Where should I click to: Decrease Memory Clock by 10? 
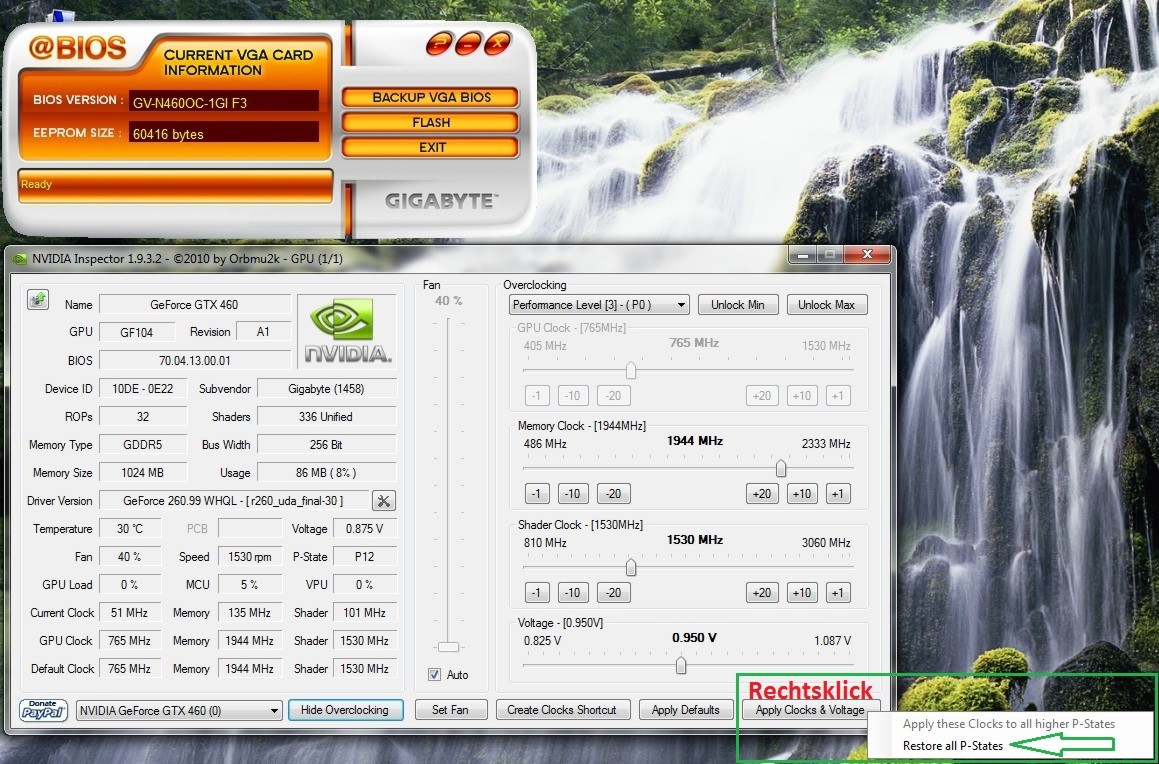click(x=573, y=494)
